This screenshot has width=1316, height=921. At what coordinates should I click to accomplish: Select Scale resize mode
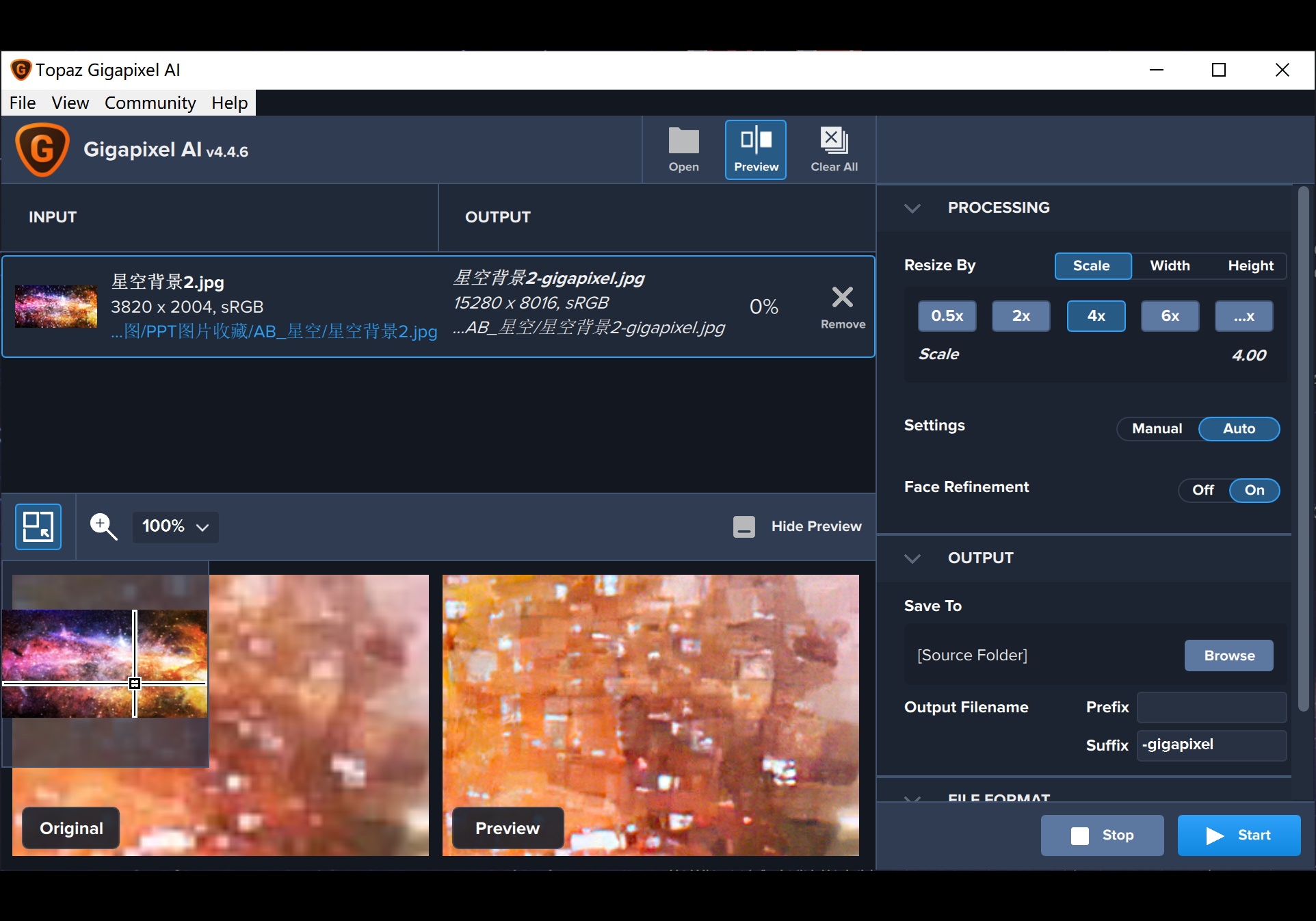click(x=1092, y=265)
